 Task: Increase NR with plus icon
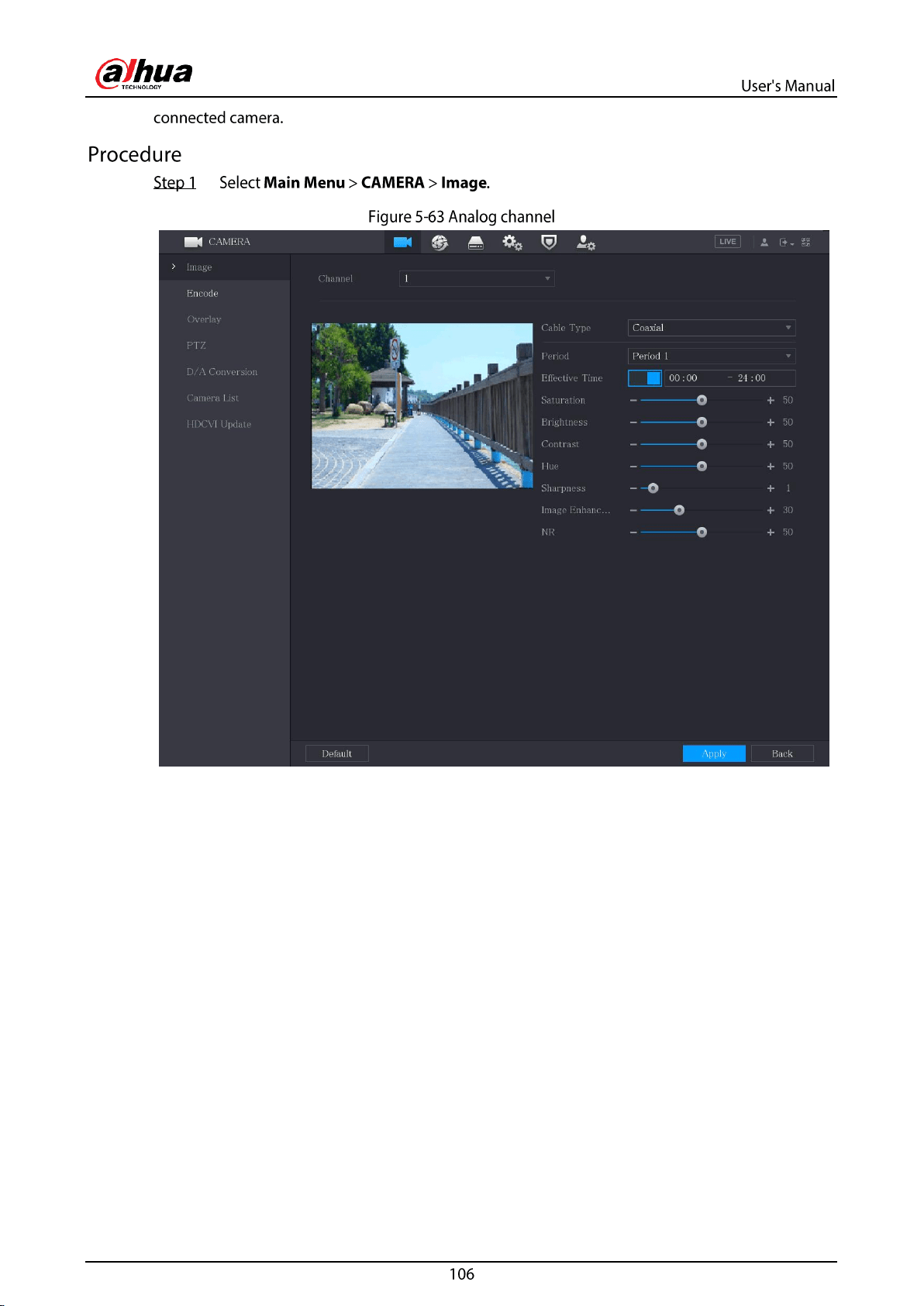point(771,532)
